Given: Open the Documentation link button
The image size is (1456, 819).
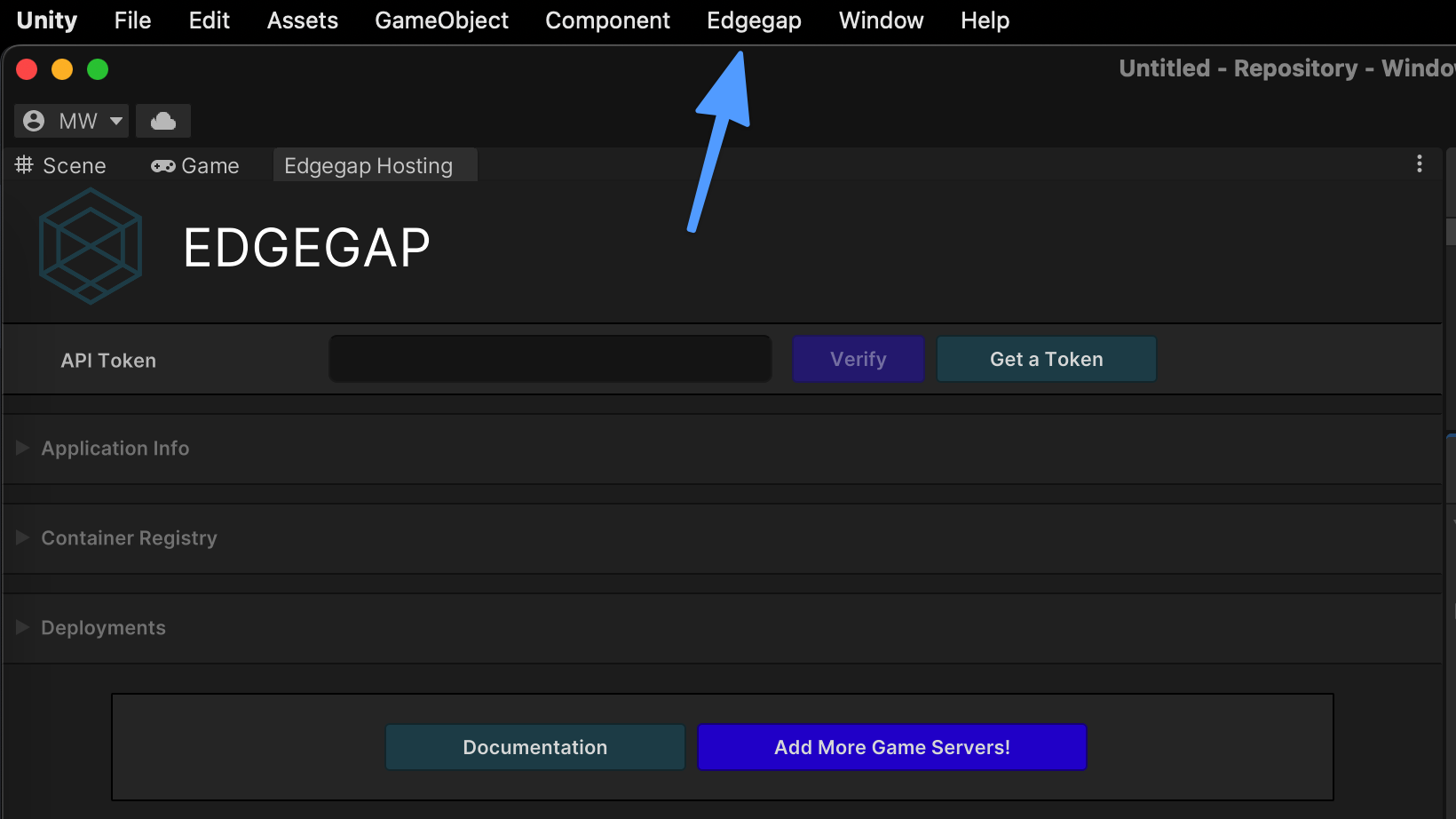Looking at the screenshot, I should point(534,747).
